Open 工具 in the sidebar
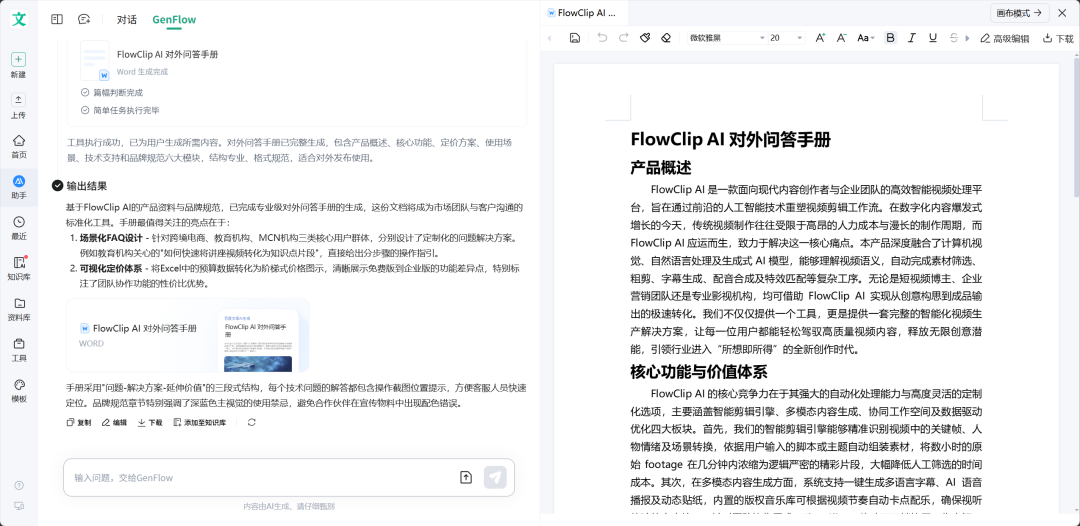Viewport: 1080px width, 526px height. tap(19, 350)
